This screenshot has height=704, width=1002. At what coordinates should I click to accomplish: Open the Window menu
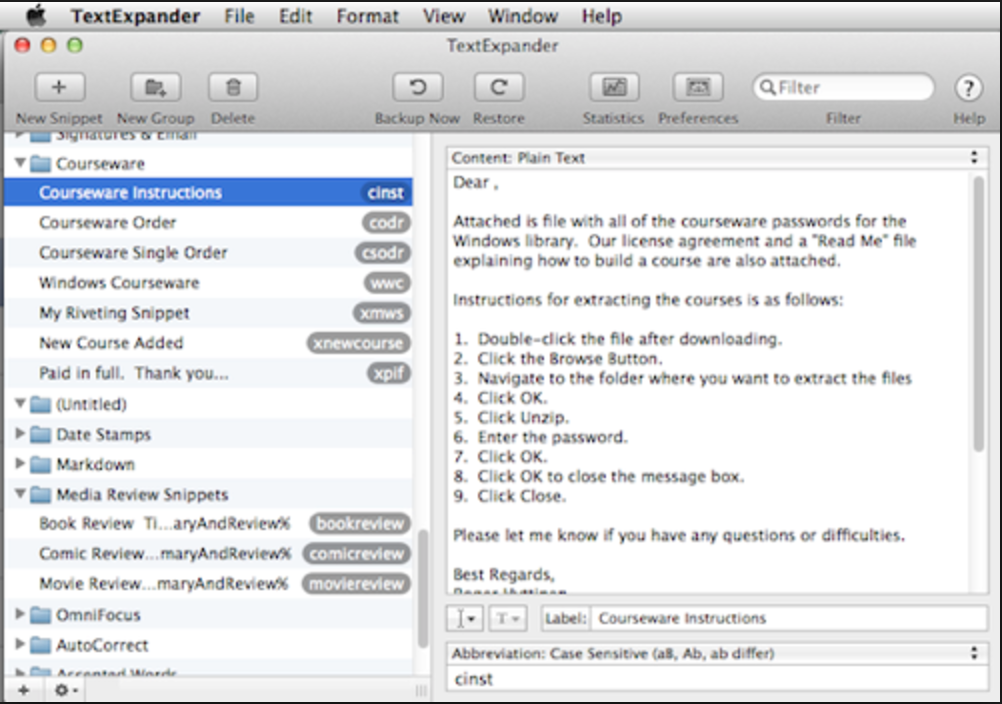point(523,16)
